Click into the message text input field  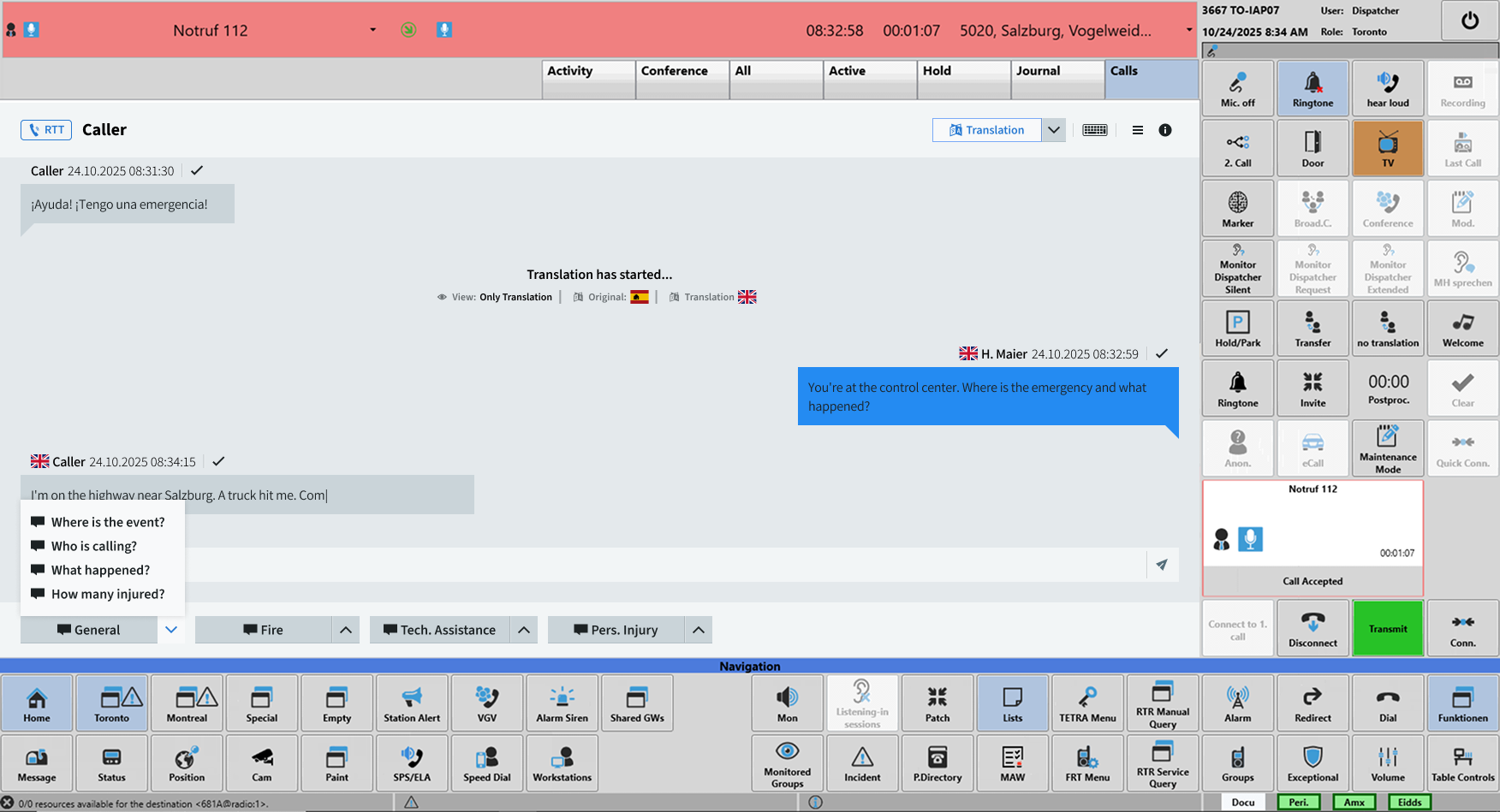(666, 565)
